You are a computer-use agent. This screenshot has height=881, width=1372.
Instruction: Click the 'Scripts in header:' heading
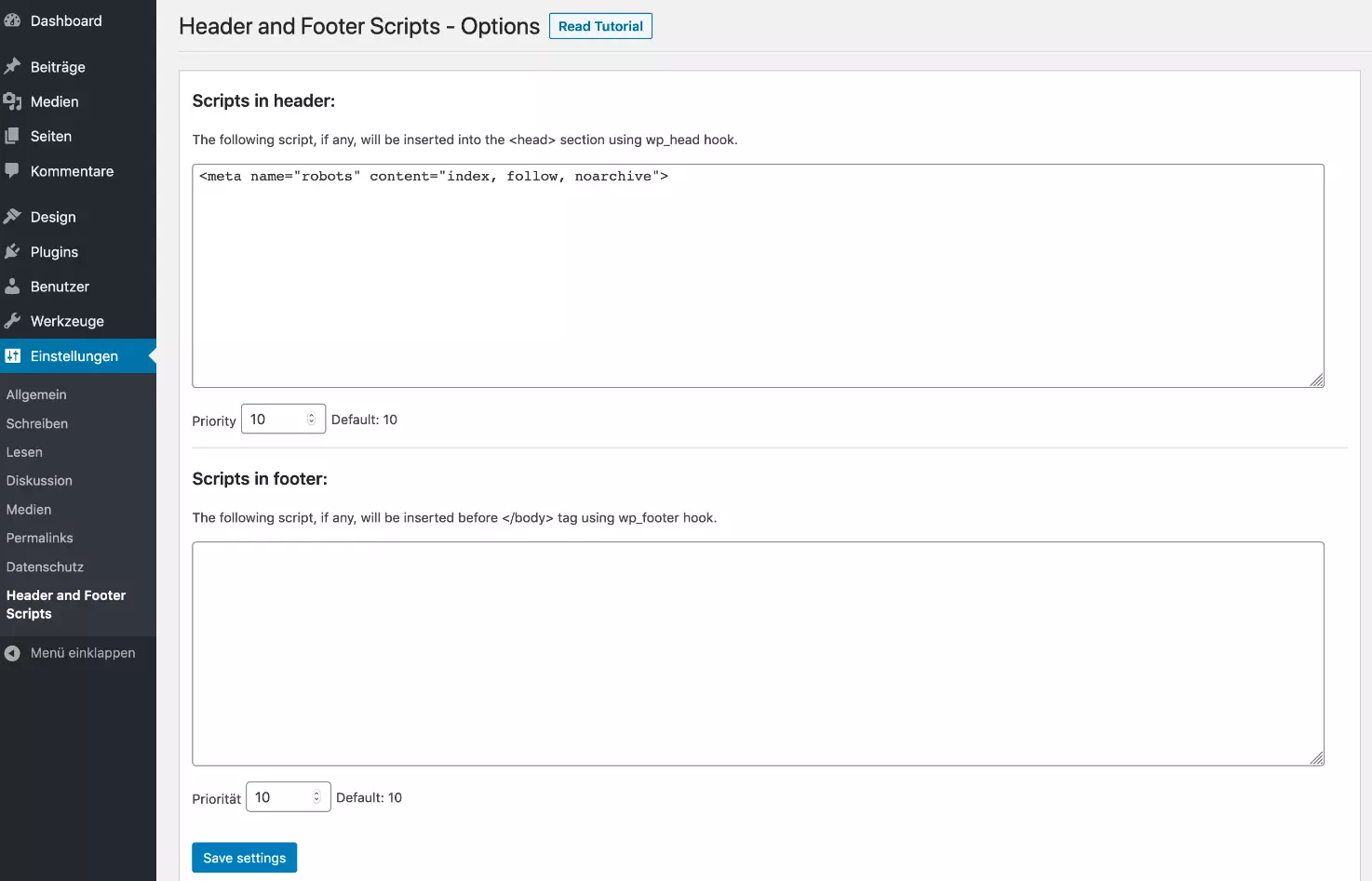tap(263, 100)
